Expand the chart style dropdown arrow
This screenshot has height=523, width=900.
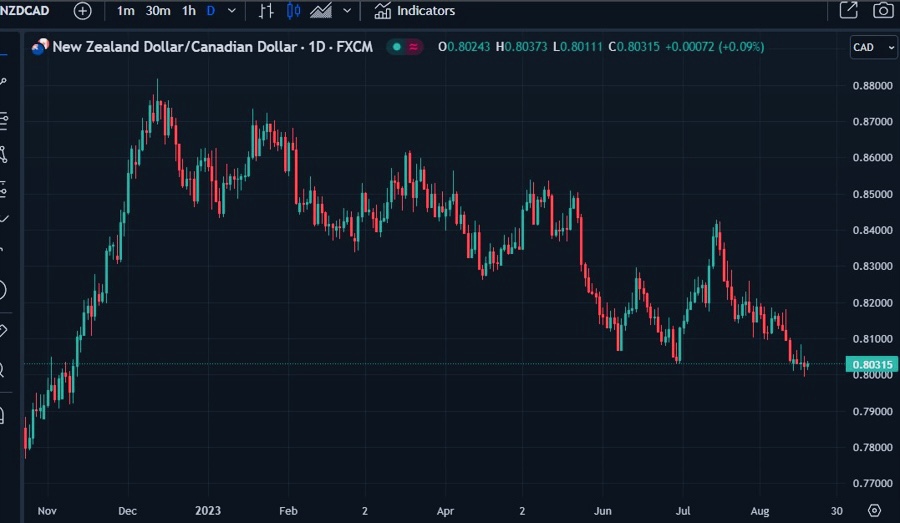(x=347, y=11)
